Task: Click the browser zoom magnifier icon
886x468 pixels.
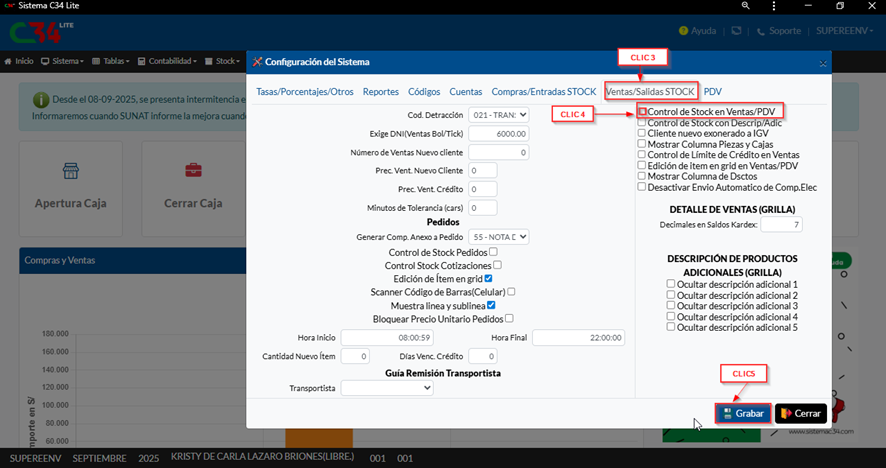Action: pos(746,6)
